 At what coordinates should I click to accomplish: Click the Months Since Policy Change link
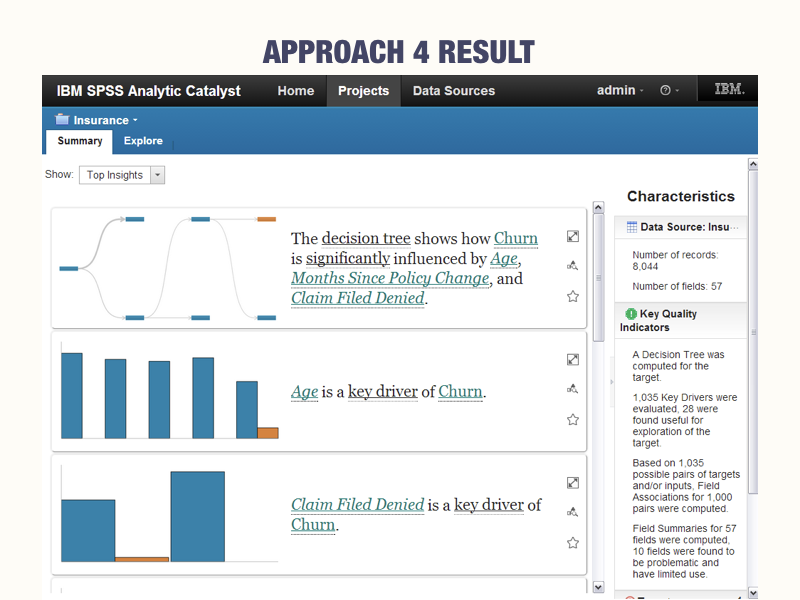(390, 278)
